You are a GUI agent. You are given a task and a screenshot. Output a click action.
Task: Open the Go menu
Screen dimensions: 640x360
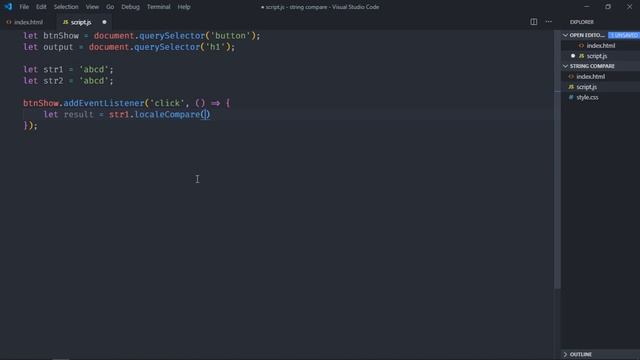110,7
